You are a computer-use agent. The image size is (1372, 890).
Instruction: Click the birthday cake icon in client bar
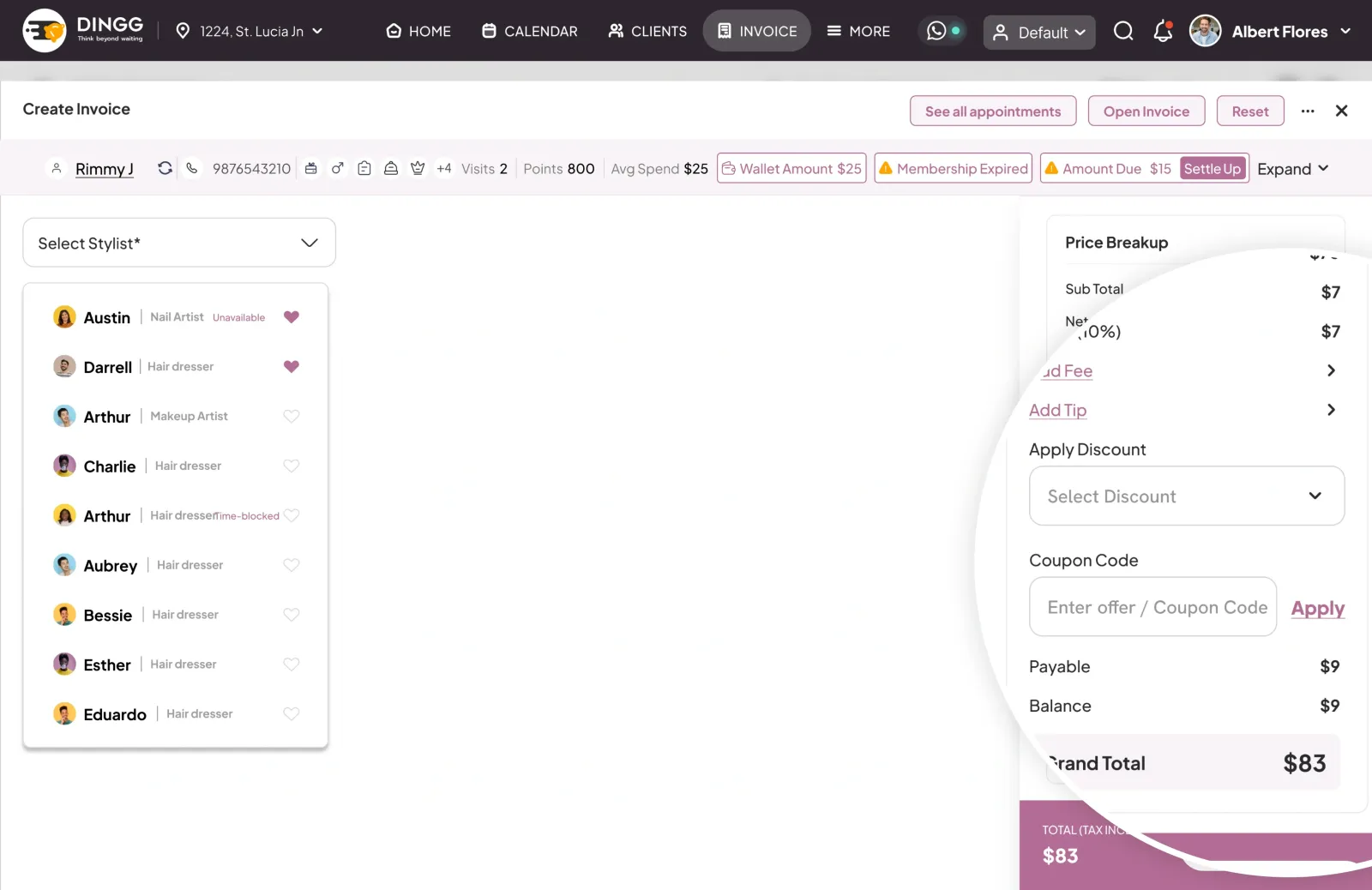coord(311,168)
